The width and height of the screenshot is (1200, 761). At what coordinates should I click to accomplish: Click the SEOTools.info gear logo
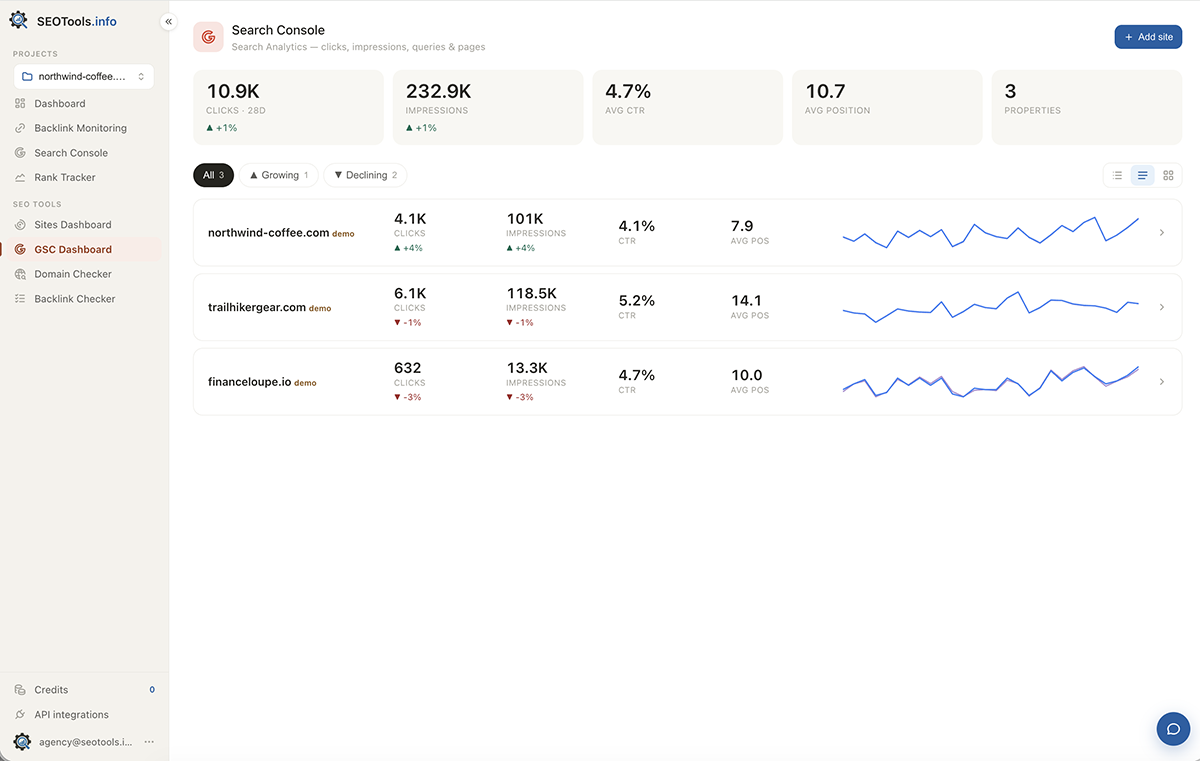point(19,20)
